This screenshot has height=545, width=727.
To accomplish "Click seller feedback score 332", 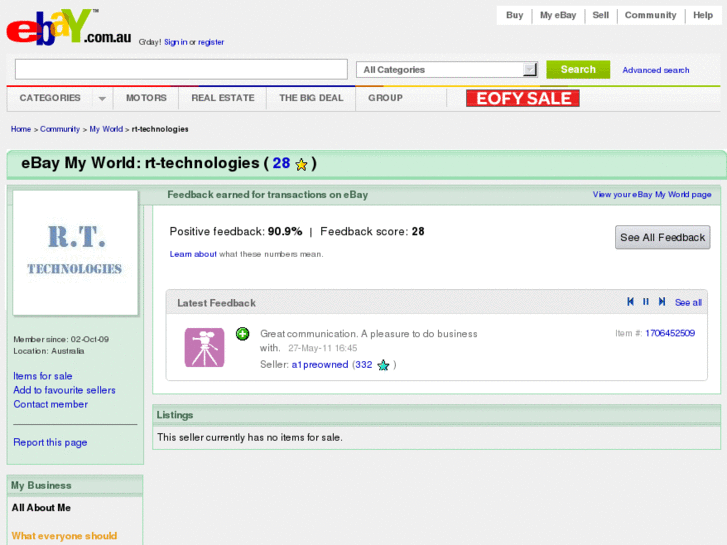I will point(364,365).
